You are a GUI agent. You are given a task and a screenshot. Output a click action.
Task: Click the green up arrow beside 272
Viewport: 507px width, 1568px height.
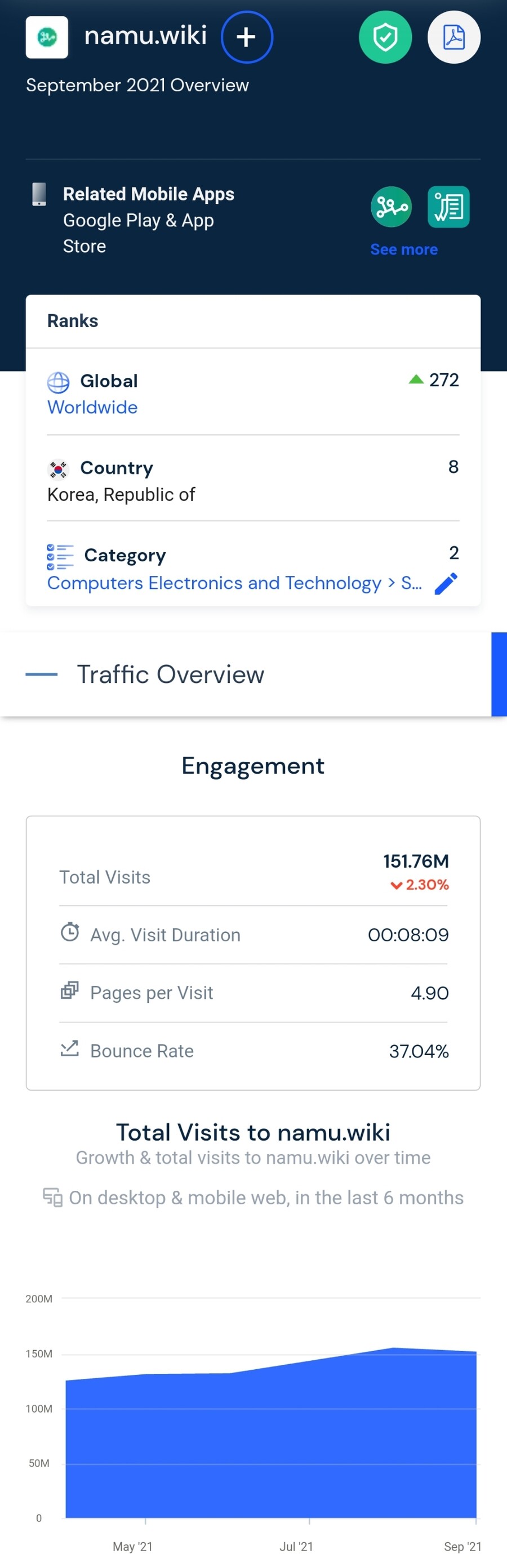click(x=416, y=379)
